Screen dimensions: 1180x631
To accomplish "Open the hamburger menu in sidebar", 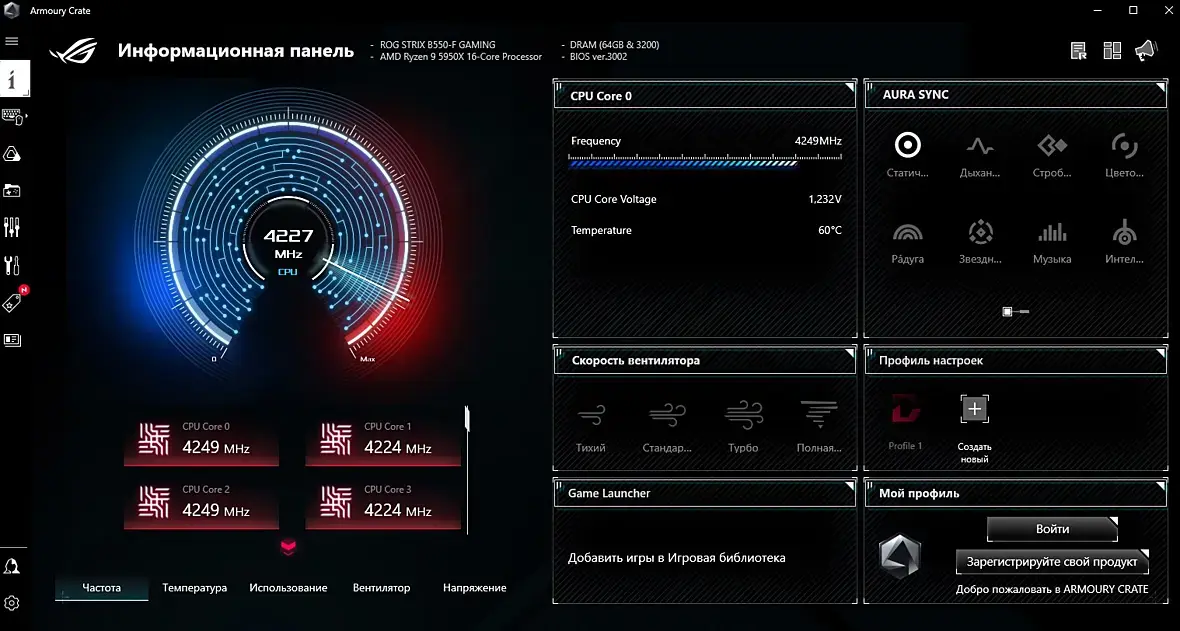I will pyautogui.click(x=11, y=41).
